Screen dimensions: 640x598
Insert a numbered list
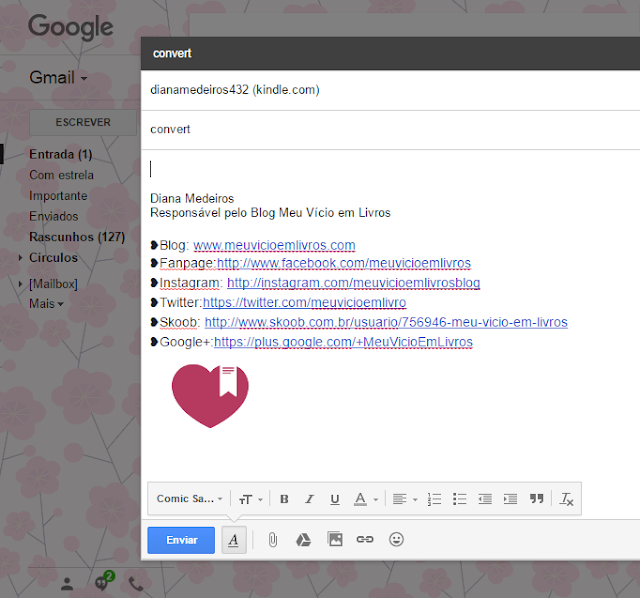(434, 499)
